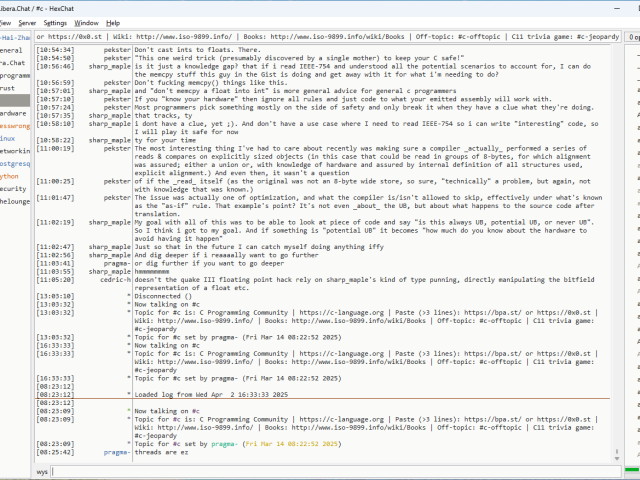The image size is (640, 480).
Task: Switch to the security channel
Action: tap(14, 188)
